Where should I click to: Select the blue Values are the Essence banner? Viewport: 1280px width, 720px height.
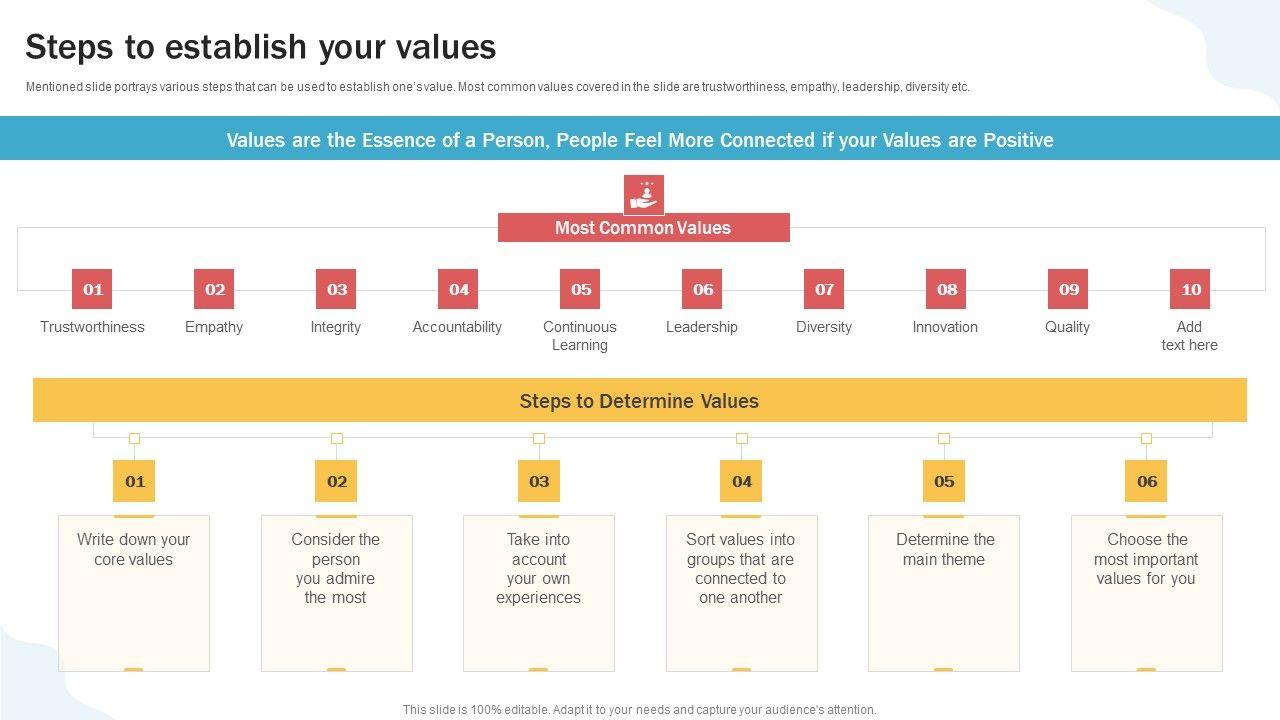pyautogui.click(x=639, y=140)
